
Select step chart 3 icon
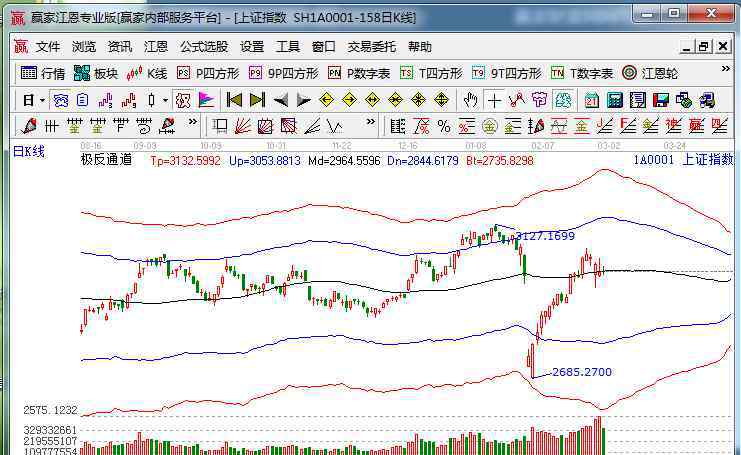[x=105, y=100]
